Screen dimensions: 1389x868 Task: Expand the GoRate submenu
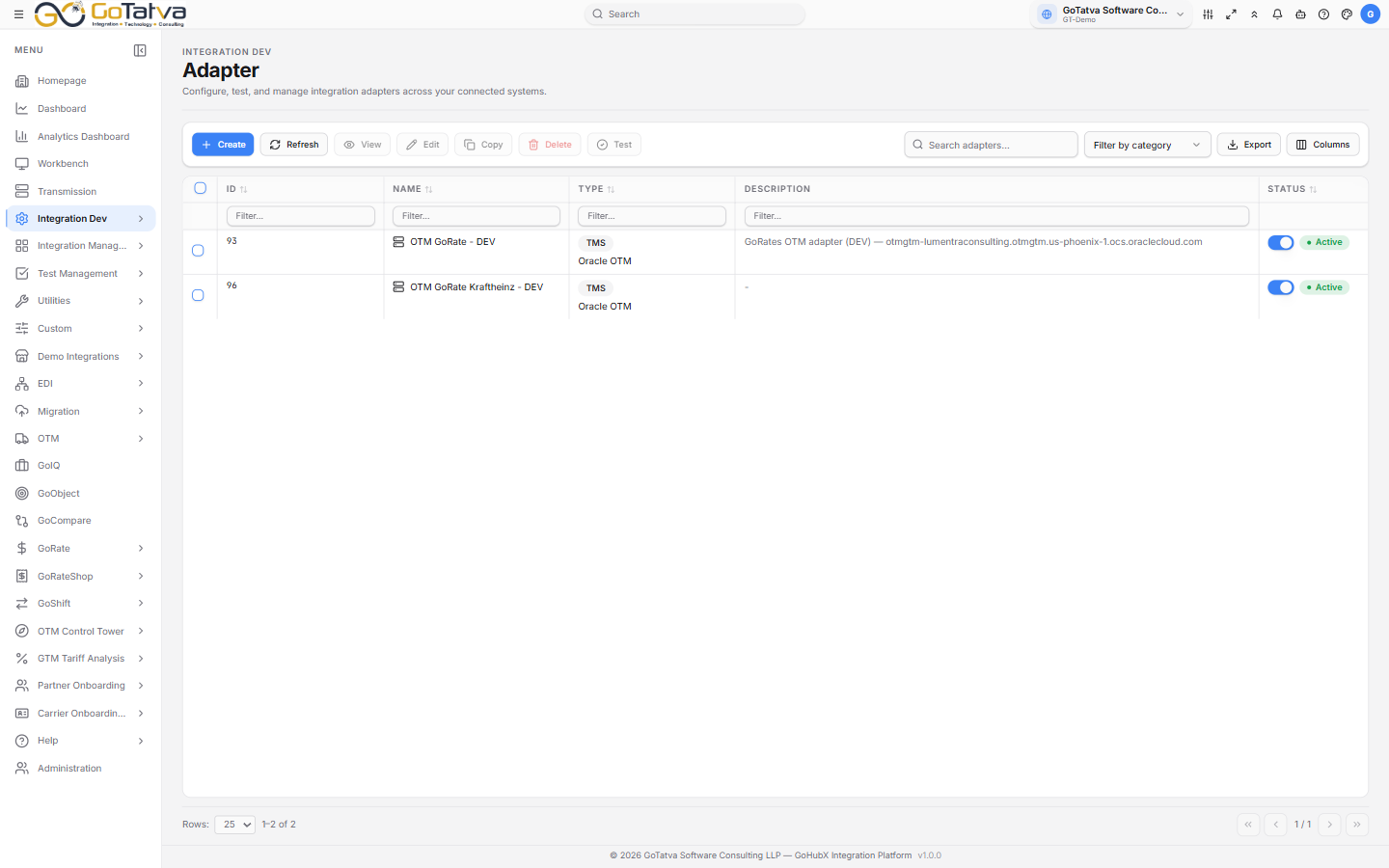point(141,549)
